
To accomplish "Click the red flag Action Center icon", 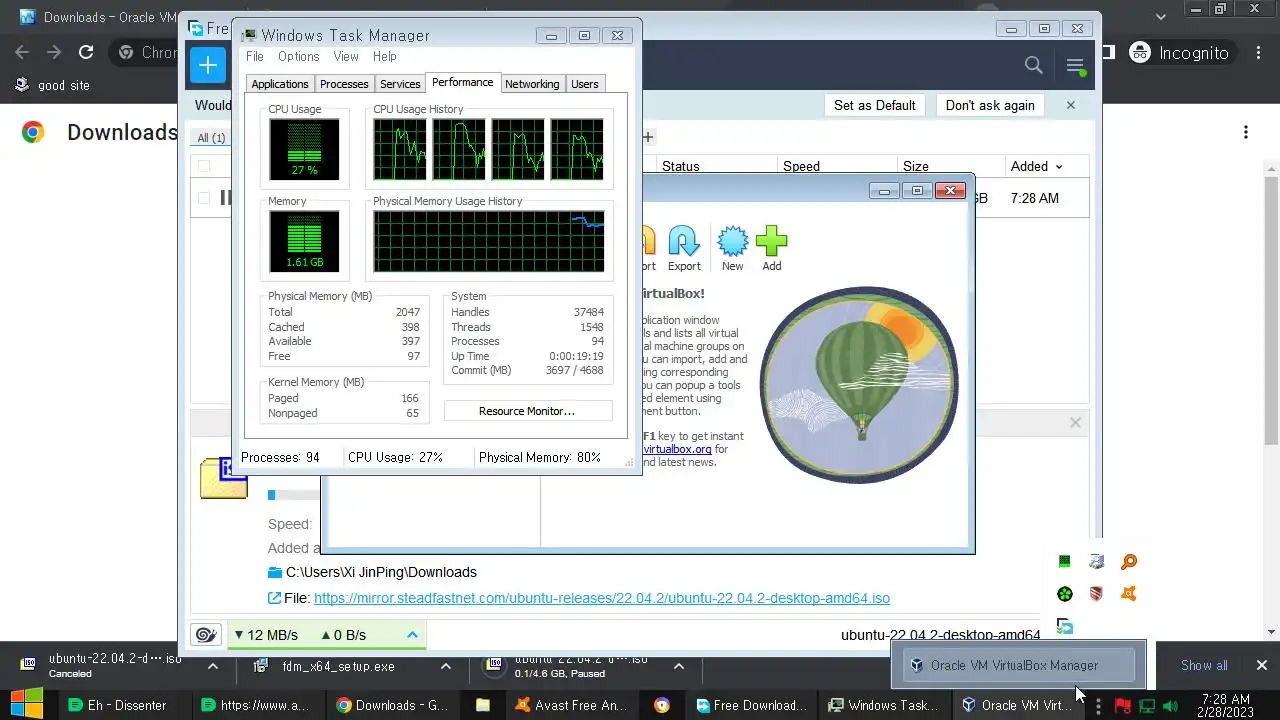I will [1122, 706].
